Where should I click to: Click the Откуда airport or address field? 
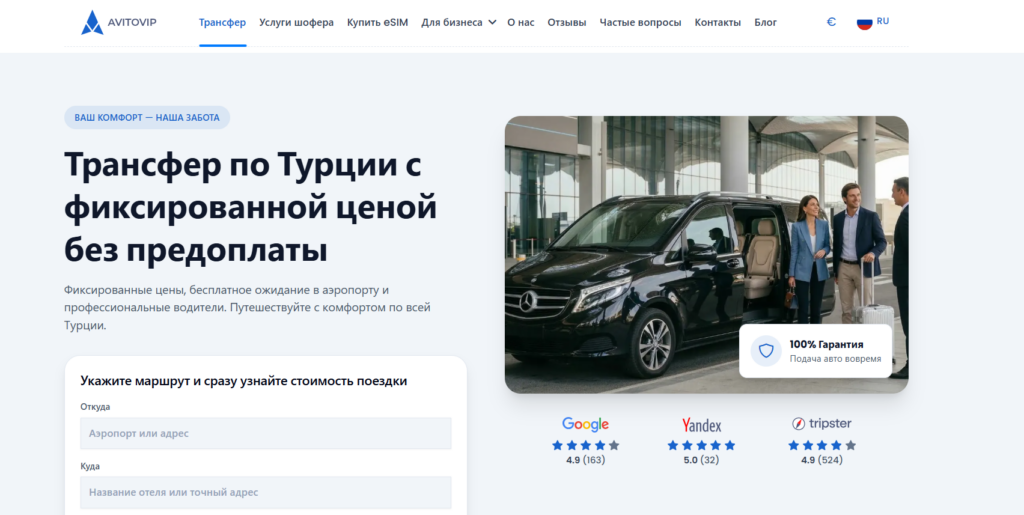pyautogui.click(x=266, y=433)
